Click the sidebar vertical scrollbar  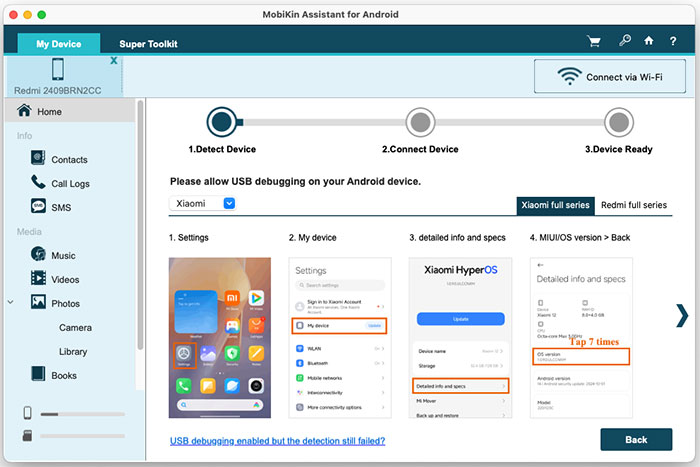pos(140,225)
